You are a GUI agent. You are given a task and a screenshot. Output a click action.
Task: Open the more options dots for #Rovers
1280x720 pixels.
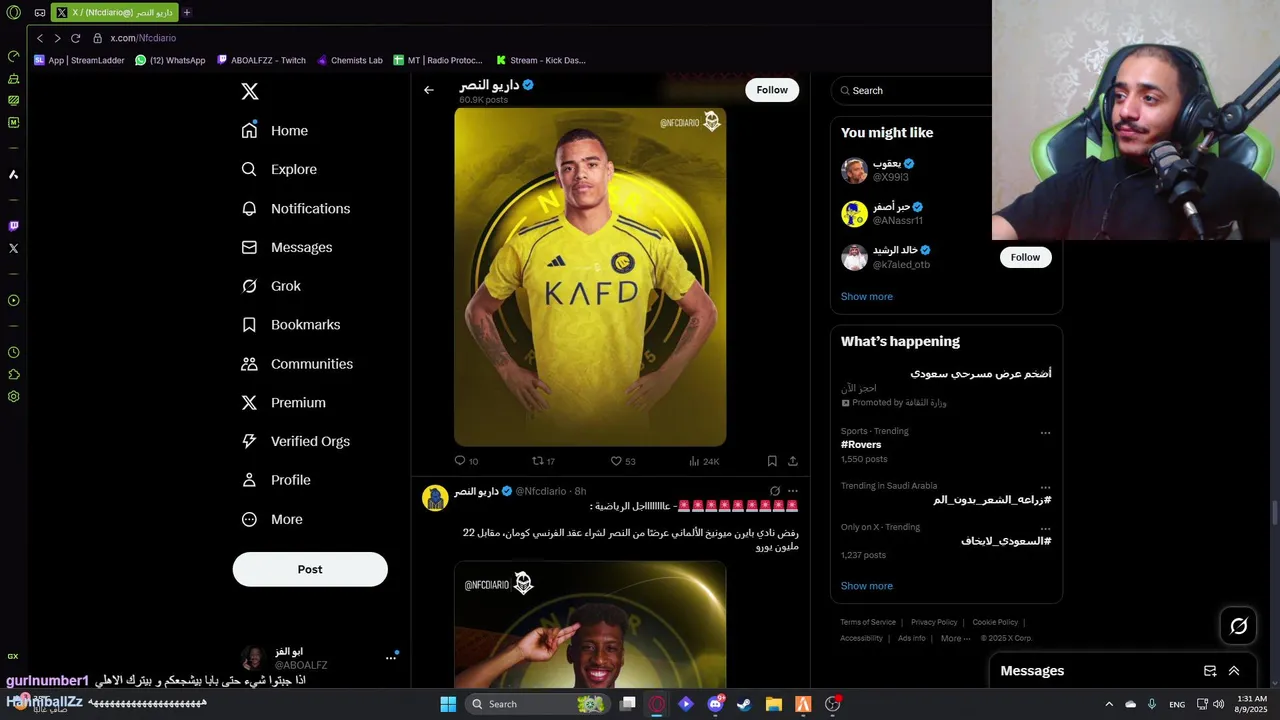(1045, 433)
